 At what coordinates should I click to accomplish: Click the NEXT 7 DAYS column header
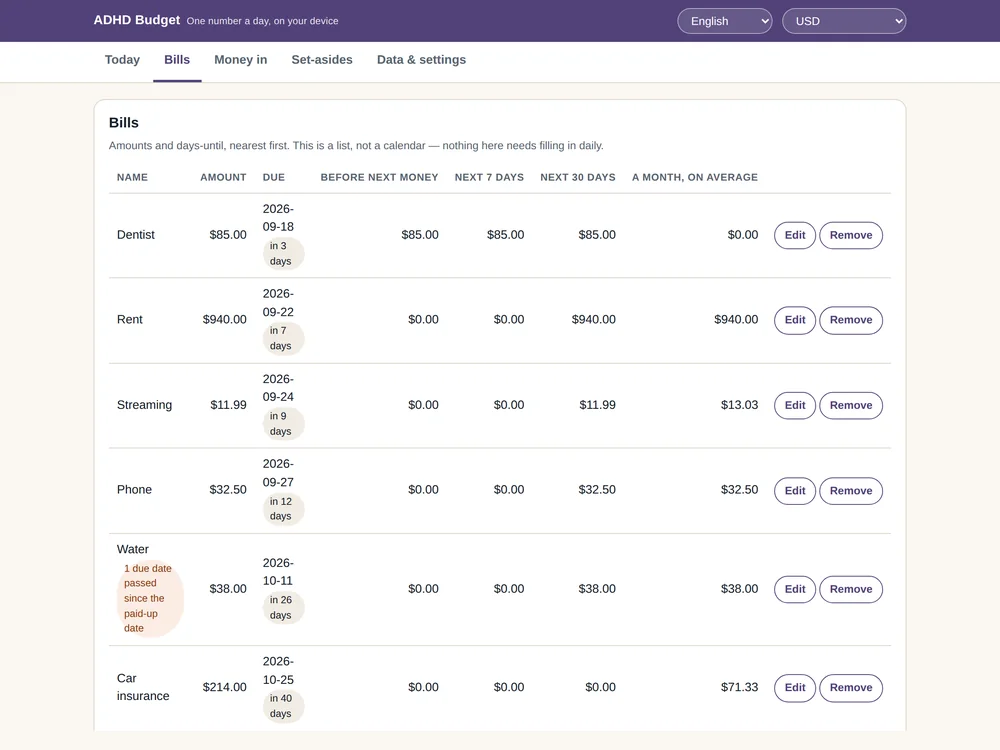coord(489,177)
